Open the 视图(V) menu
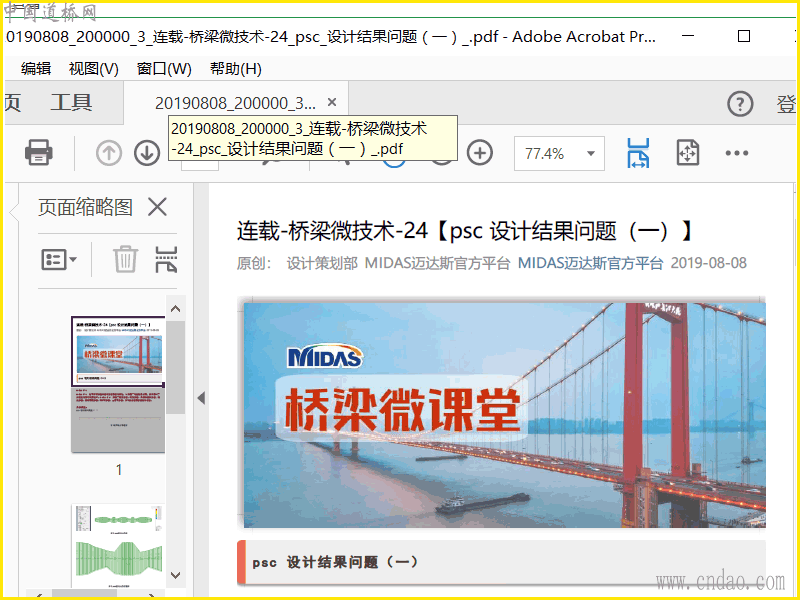Image resolution: width=800 pixels, height=600 pixels. (x=94, y=68)
